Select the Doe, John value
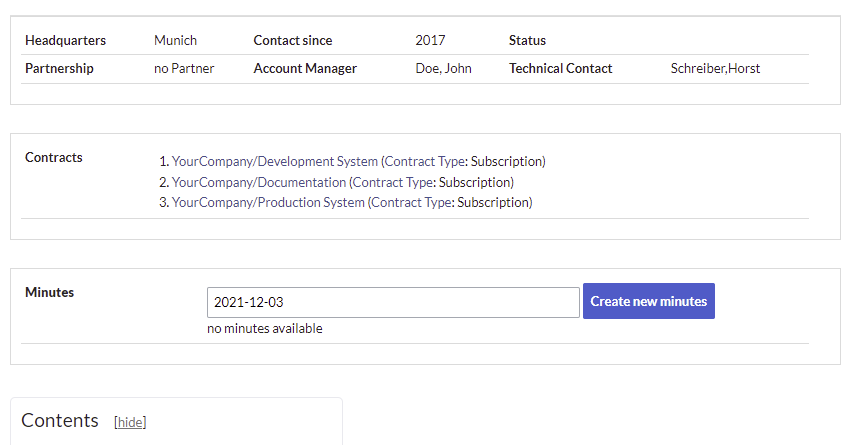The height and width of the screenshot is (445, 856). pos(443,68)
